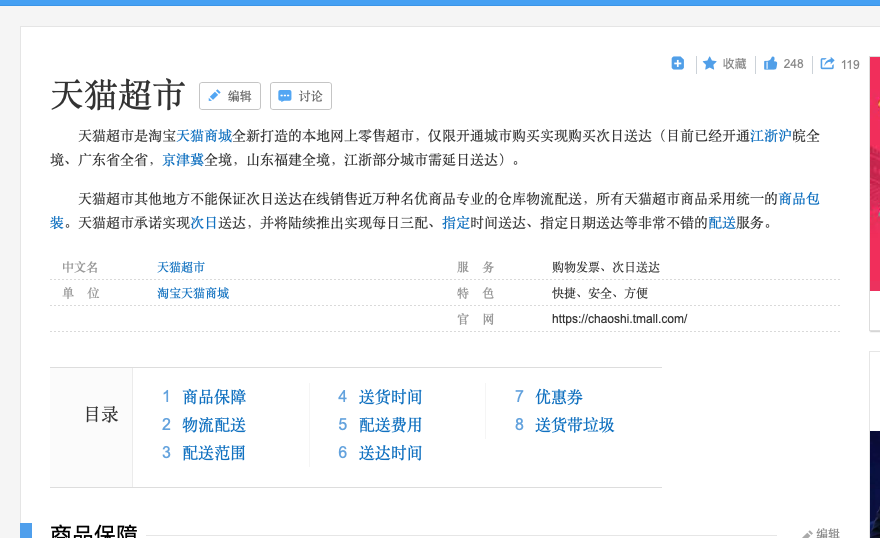Open the 配送 link in second paragraph
This screenshot has width=880, height=538.
click(x=722, y=223)
